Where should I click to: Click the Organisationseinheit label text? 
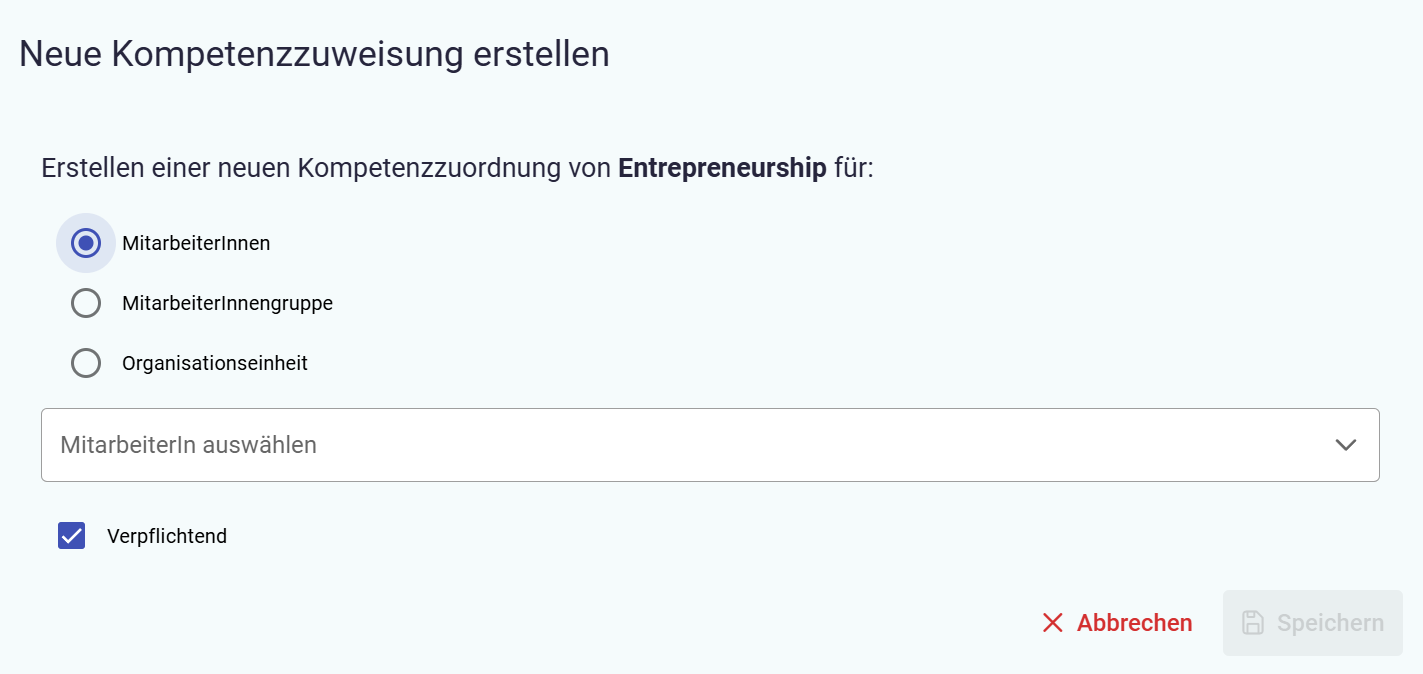click(x=215, y=363)
